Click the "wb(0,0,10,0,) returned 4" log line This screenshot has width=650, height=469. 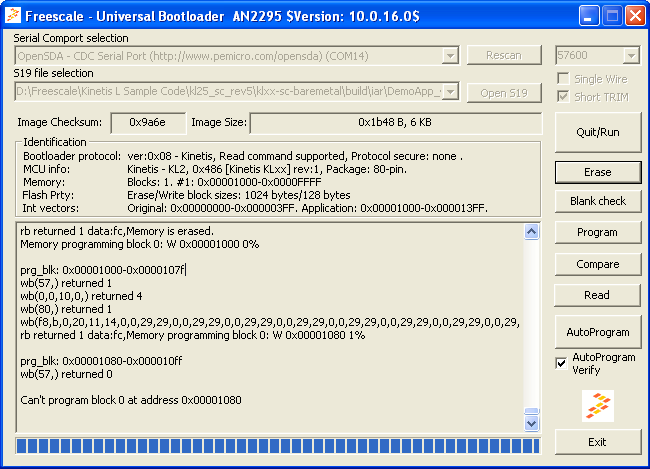click(81, 296)
